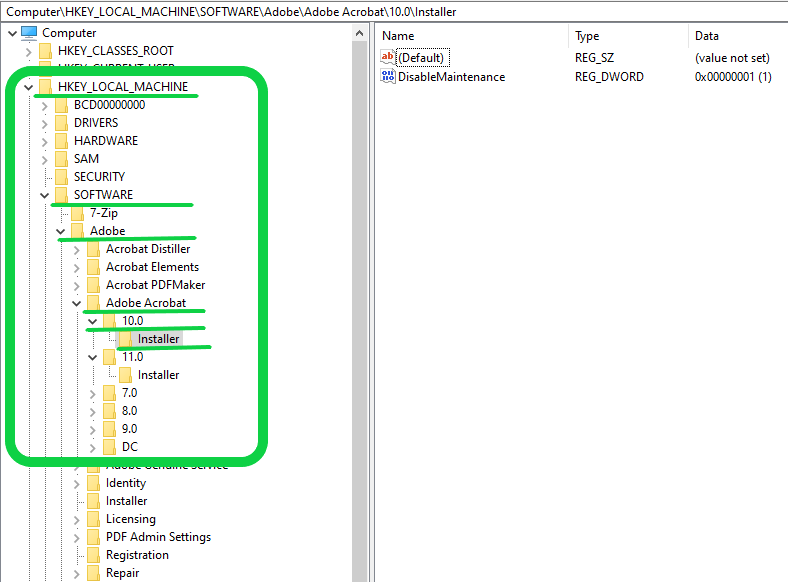Image resolution: width=788 pixels, height=582 pixels.
Task: Expand the 8.0 version key
Action: 93,412
